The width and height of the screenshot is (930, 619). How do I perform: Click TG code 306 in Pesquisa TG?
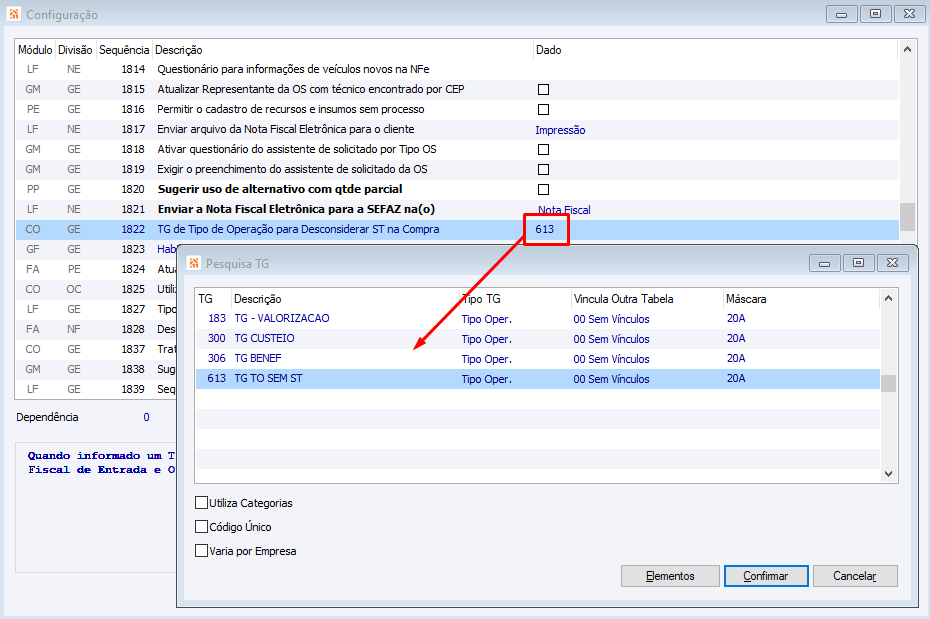pos(216,359)
